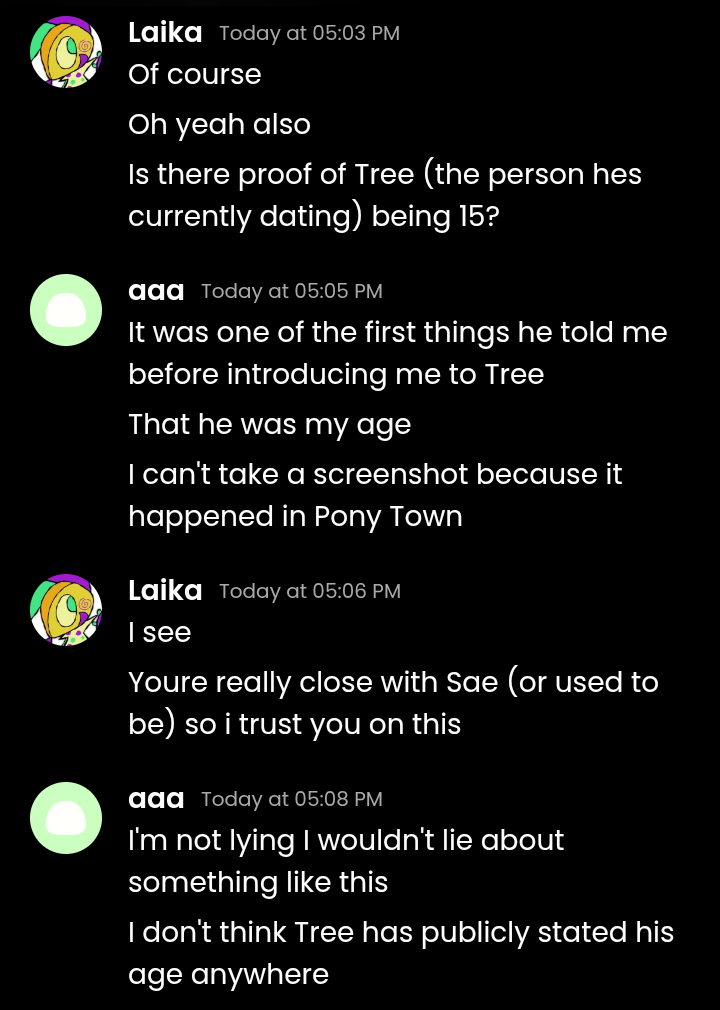Select the message starting "I'm not lying"
The width and height of the screenshot is (720, 1010).
(346, 861)
